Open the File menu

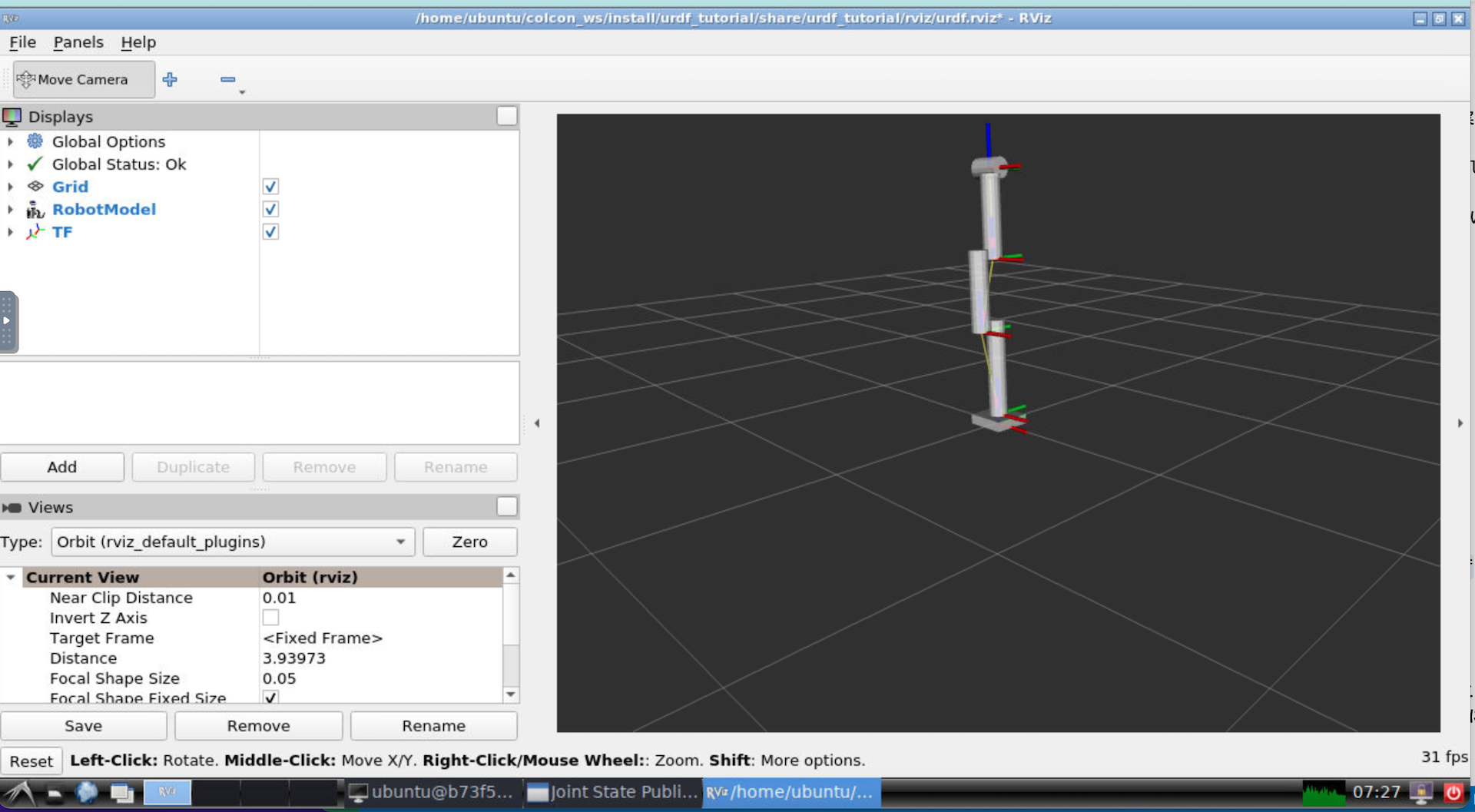[x=22, y=42]
